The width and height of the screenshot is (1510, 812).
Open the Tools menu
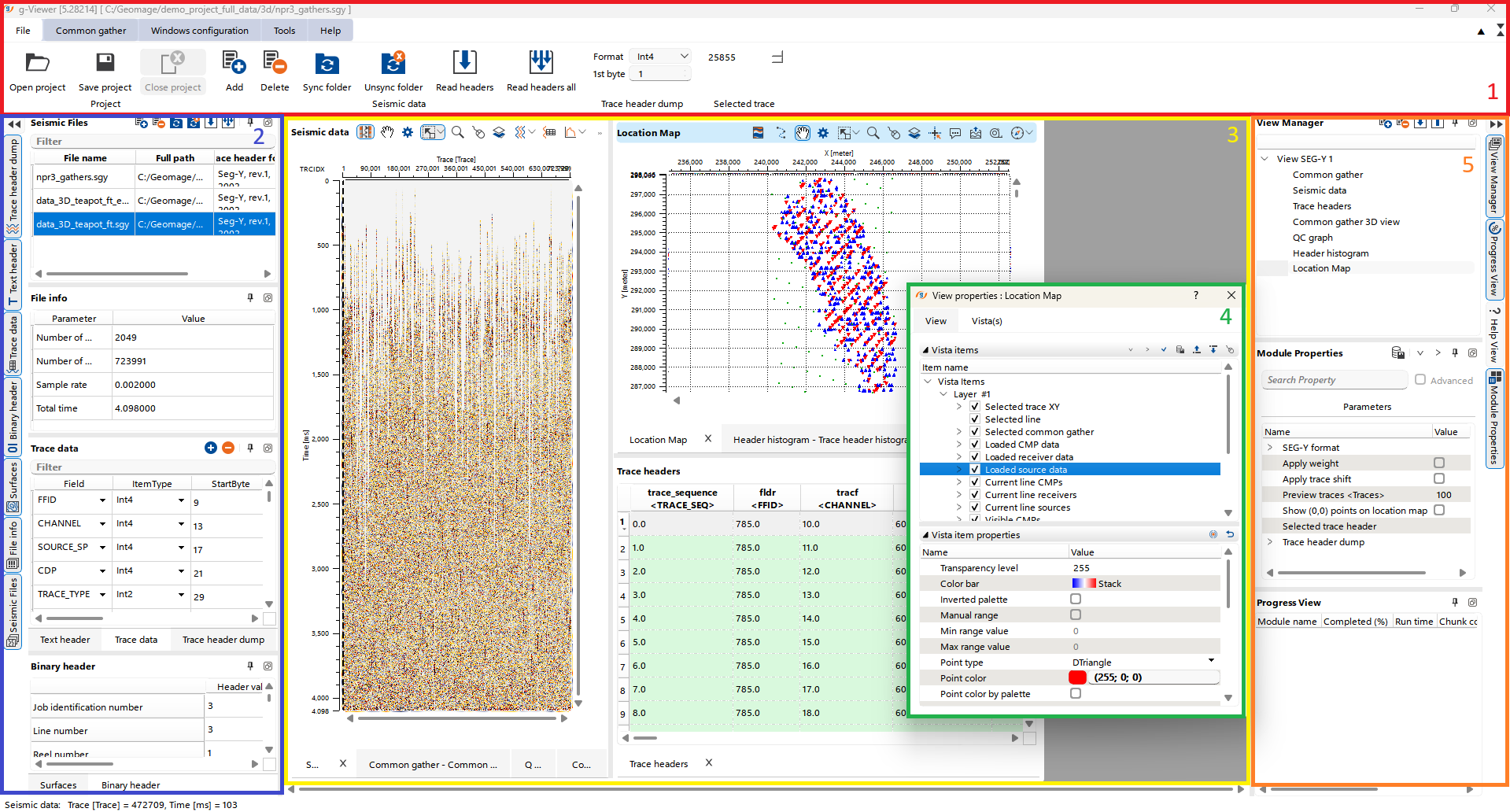click(x=284, y=31)
